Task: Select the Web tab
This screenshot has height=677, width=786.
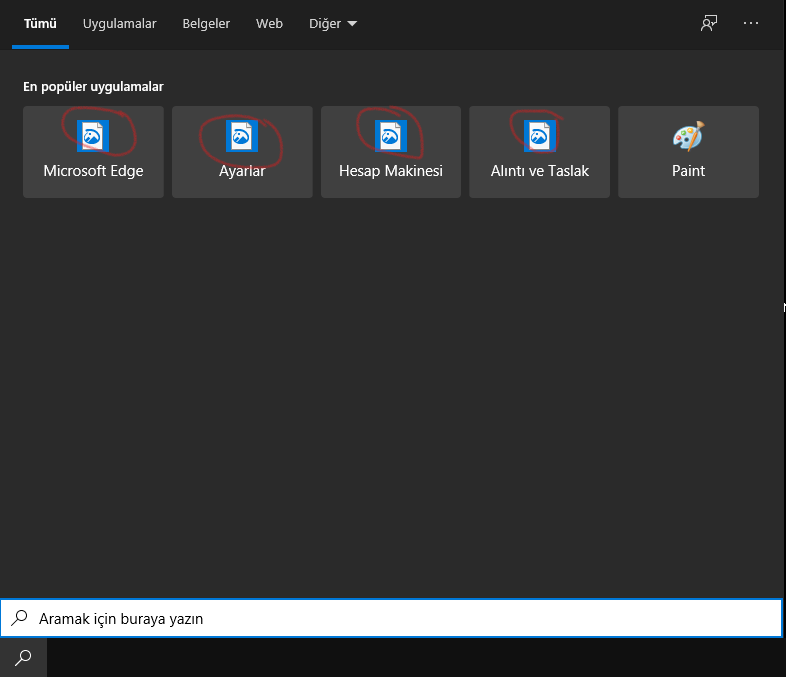Action: click(269, 23)
